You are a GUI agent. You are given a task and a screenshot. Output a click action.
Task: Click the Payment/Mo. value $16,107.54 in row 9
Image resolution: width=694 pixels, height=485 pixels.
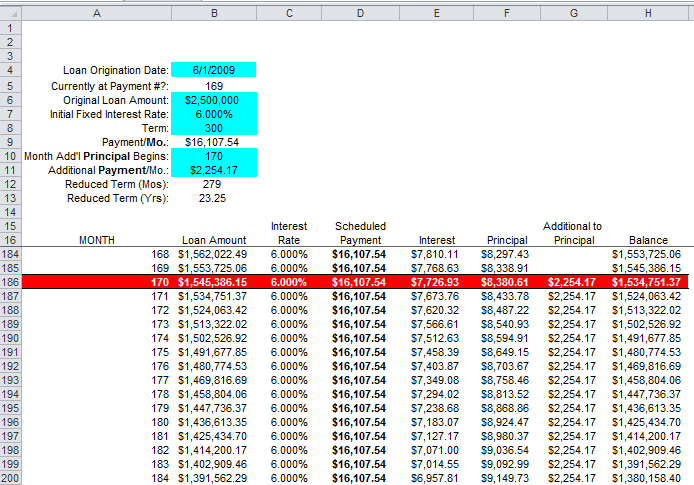coord(212,142)
